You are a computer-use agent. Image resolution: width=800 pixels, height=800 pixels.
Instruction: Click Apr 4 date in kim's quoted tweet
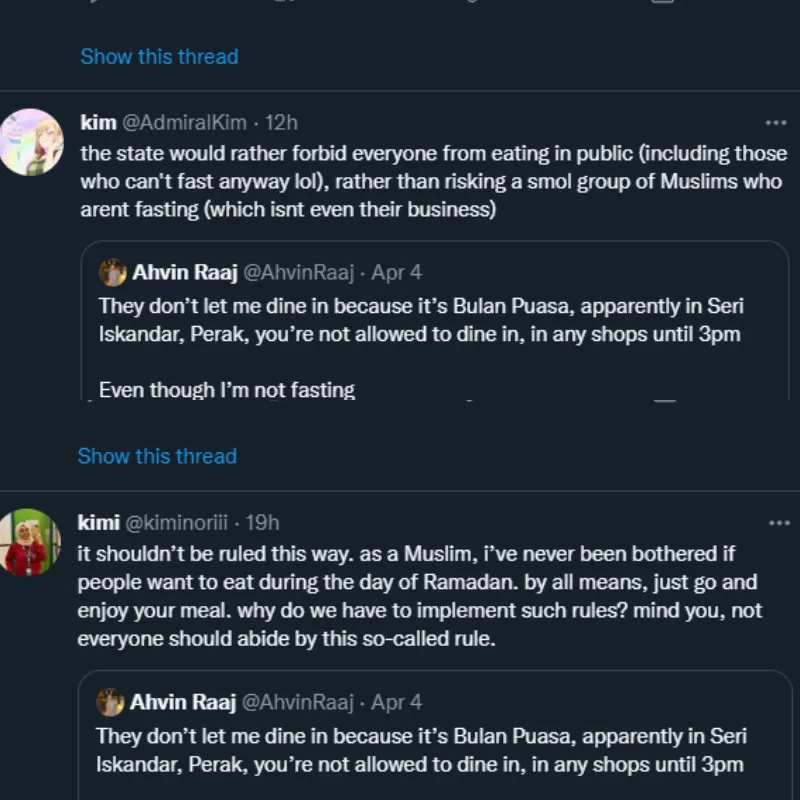(x=397, y=272)
